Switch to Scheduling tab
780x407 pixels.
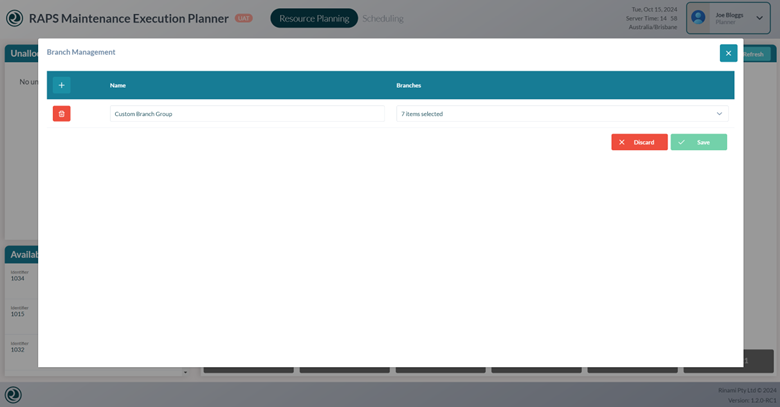click(x=383, y=18)
